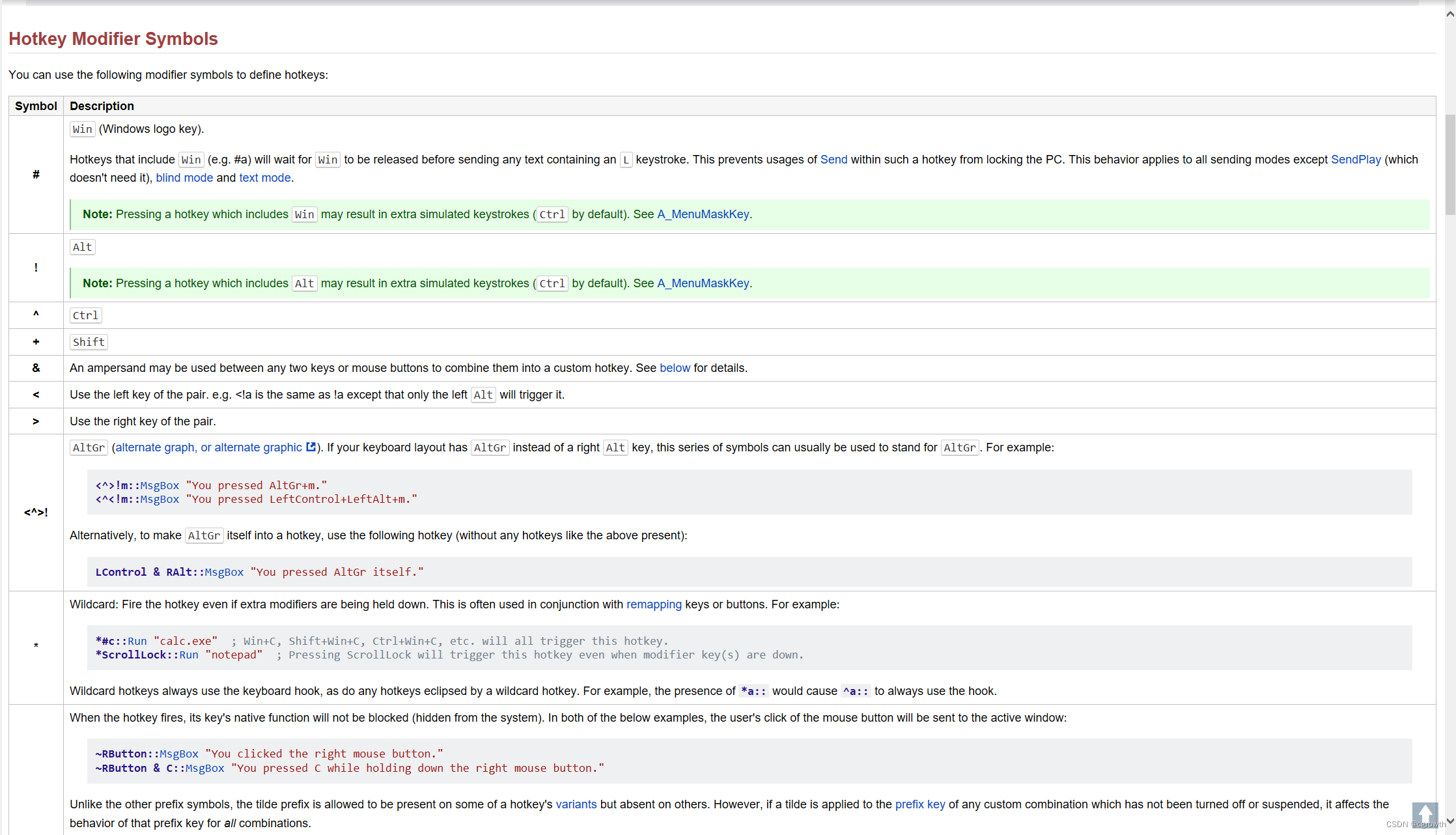
Task: Click the Ctrl key label in ^ row
Action: (85, 315)
